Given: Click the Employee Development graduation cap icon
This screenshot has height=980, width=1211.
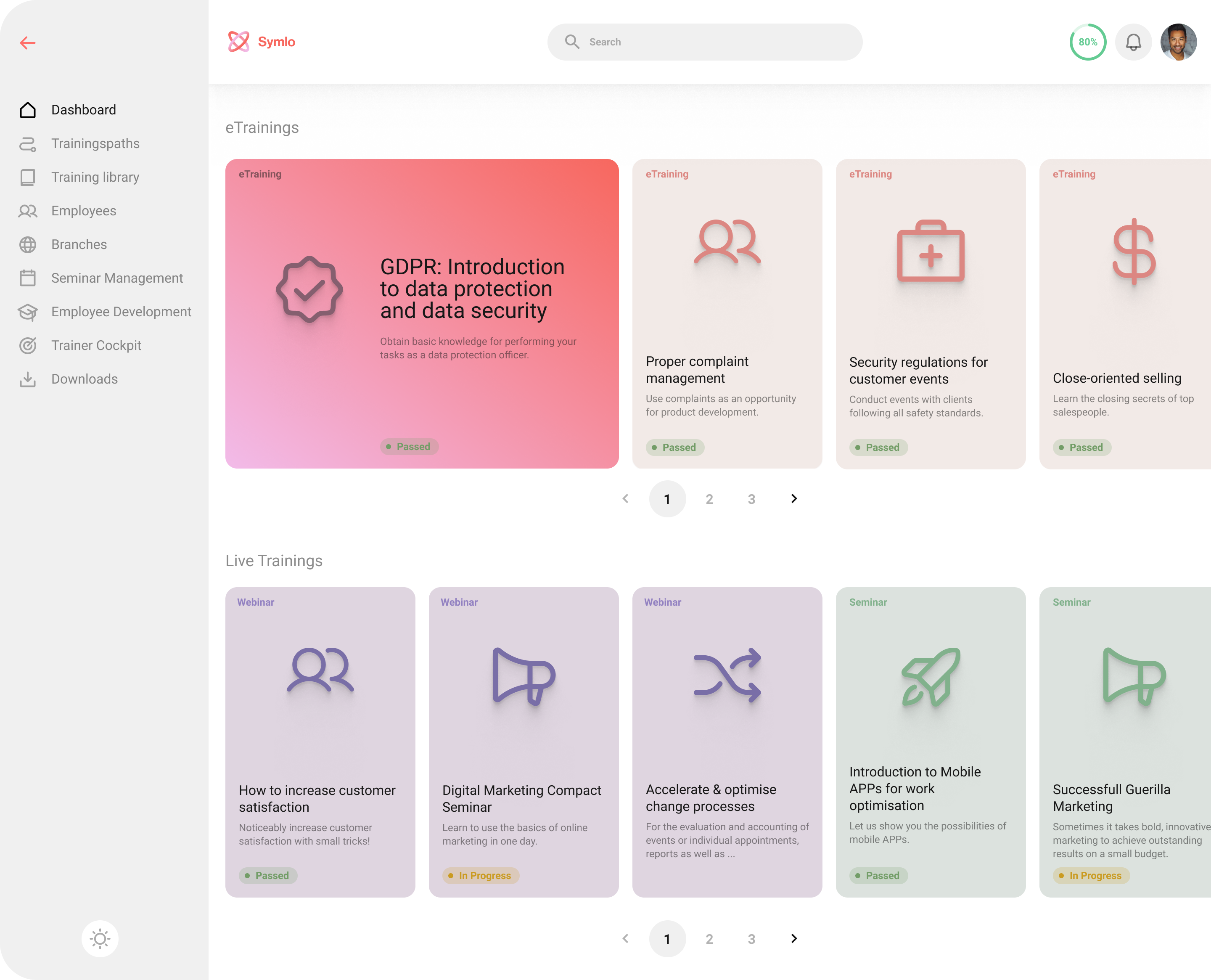Looking at the screenshot, I should [x=28, y=312].
